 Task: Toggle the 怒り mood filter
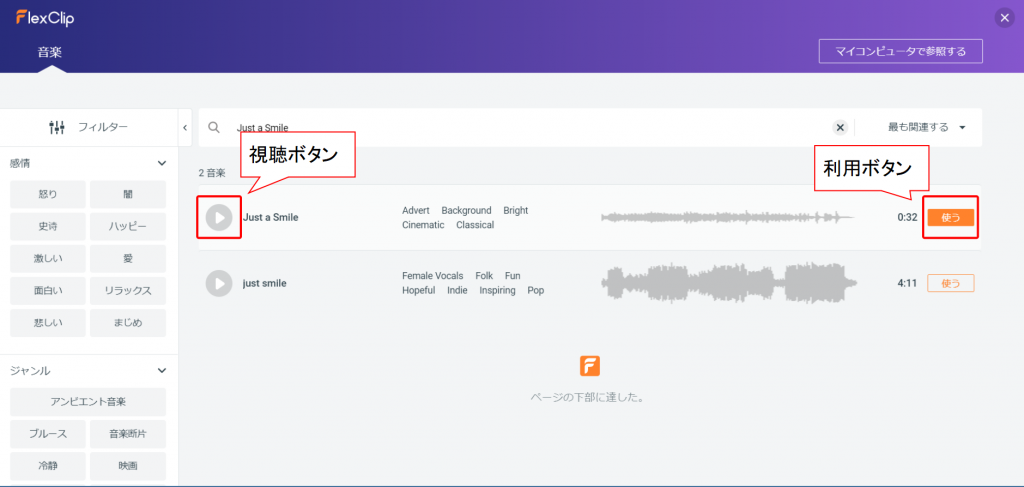(x=47, y=194)
